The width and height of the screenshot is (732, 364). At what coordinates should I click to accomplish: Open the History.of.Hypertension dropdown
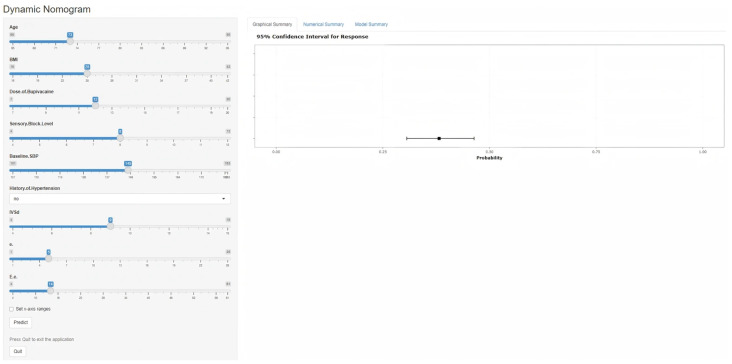[120, 199]
